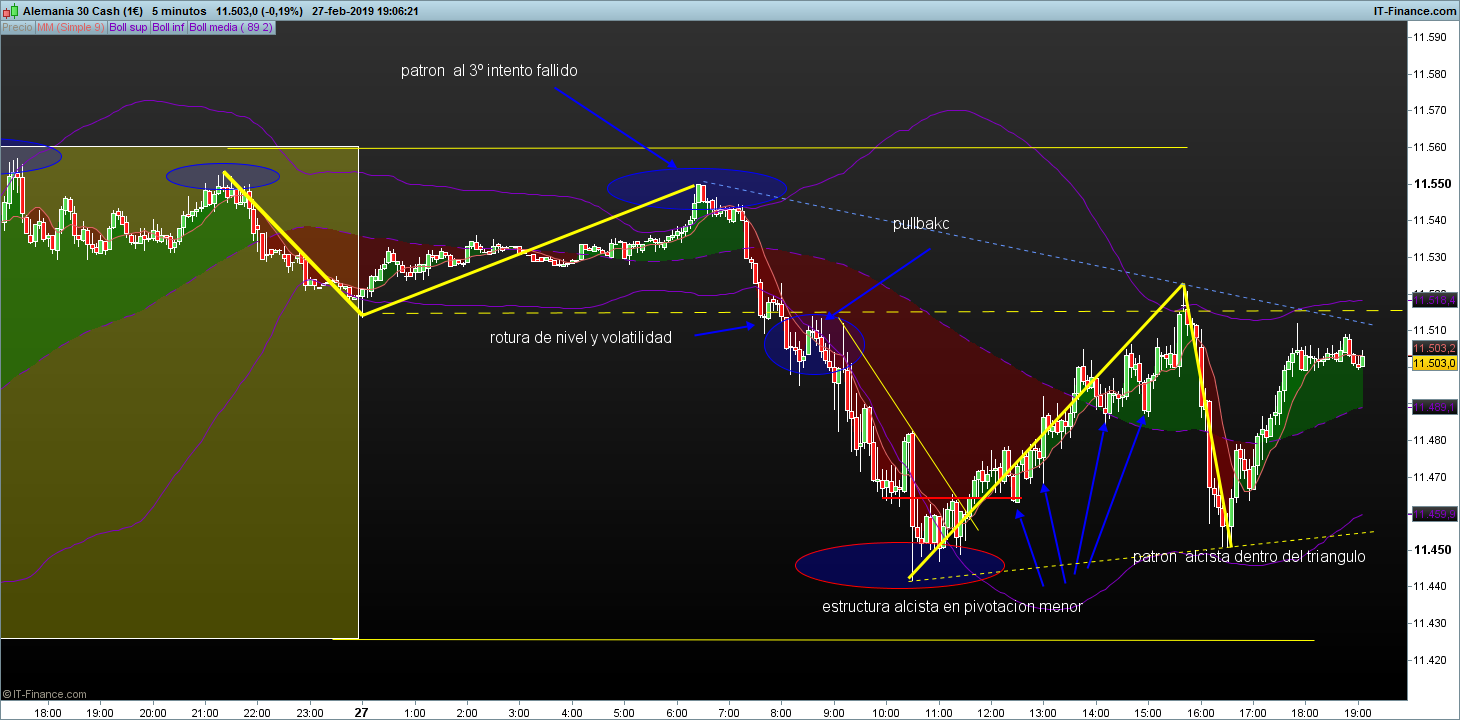Click the 11.480 price axis label

tap(1429, 440)
